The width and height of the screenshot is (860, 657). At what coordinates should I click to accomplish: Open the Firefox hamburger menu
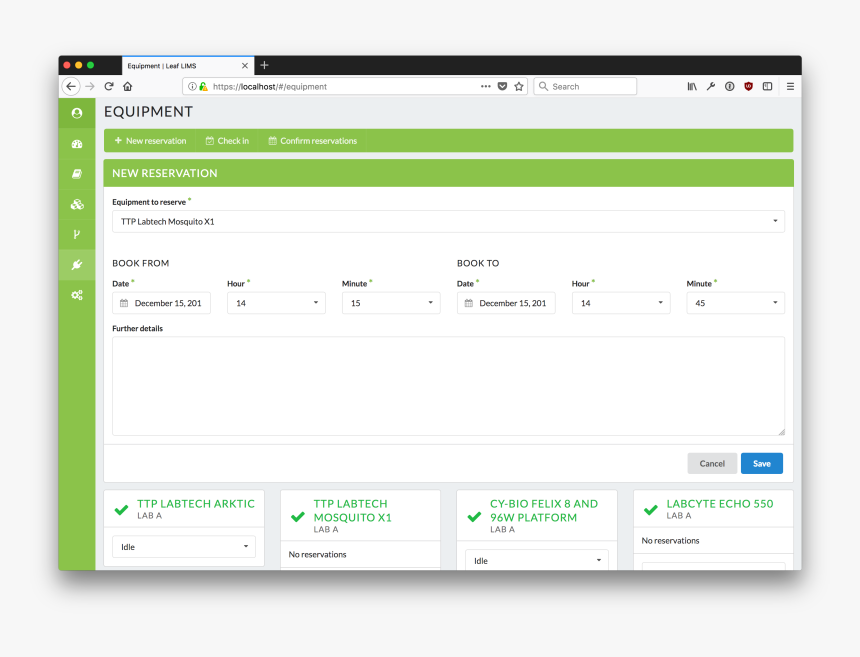coord(789,87)
